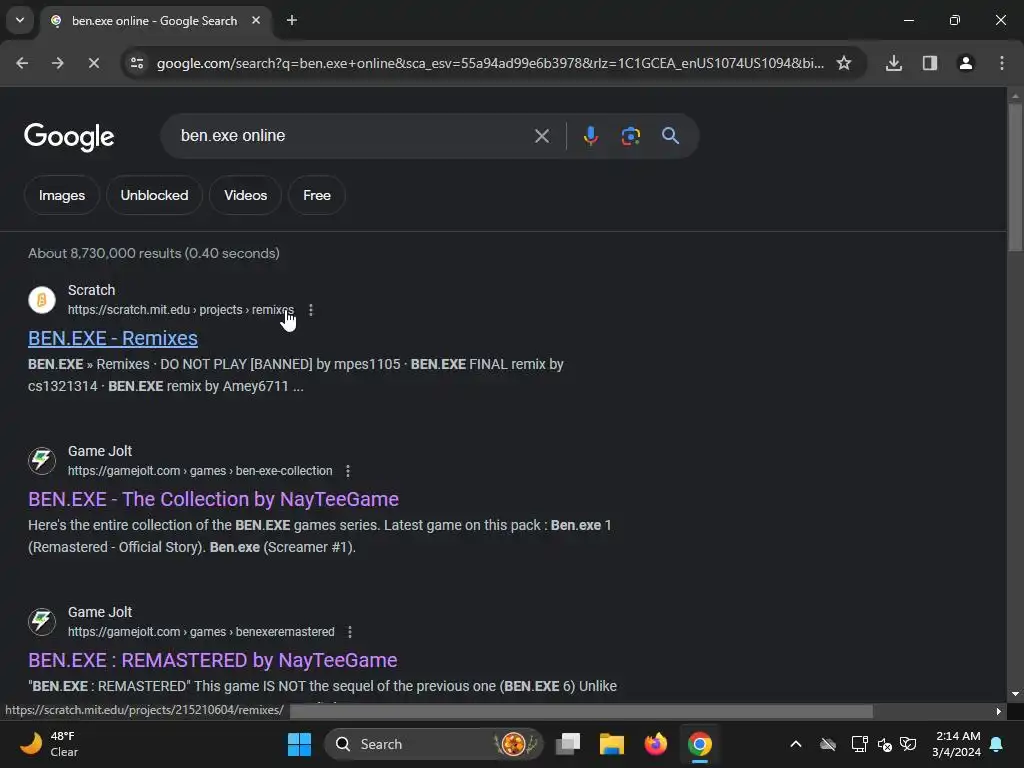The image size is (1024, 768).
Task: Open the Windows Start menu
Action: point(300,744)
